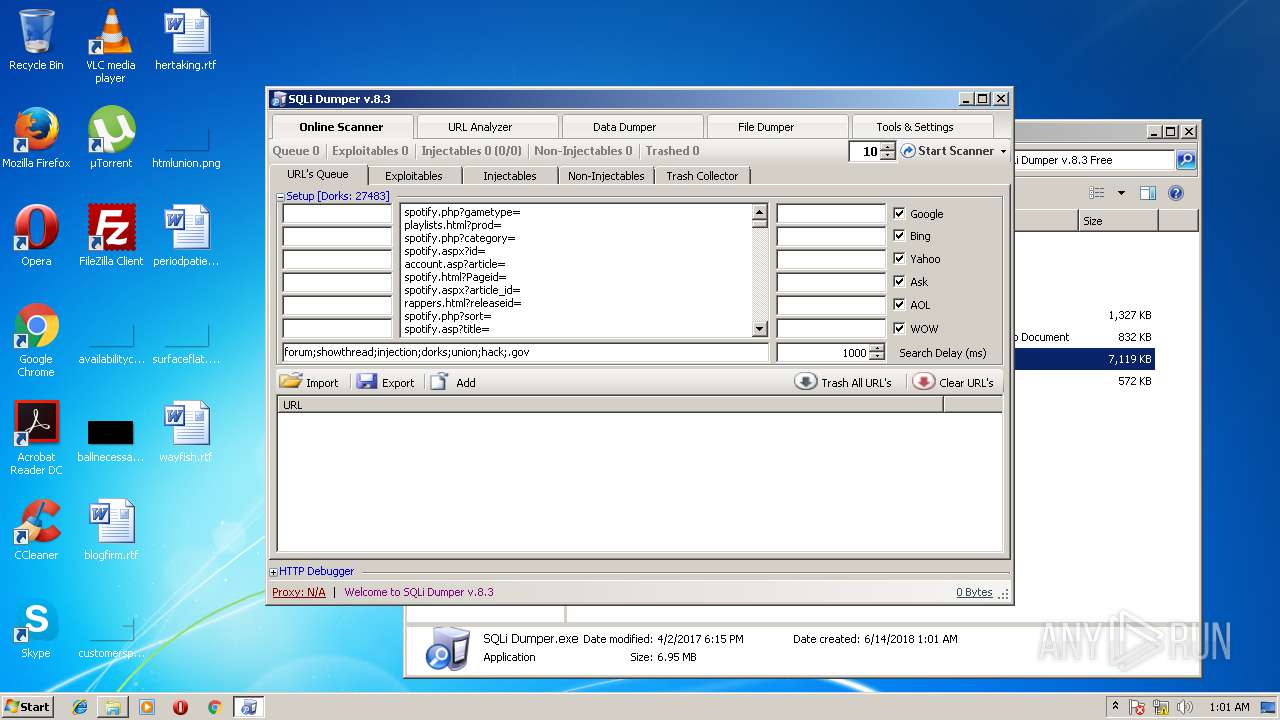The height and width of the screenshot is (720, 1280).
Task: Collapse the Setup Dorks section
Action: coord(281,197)
